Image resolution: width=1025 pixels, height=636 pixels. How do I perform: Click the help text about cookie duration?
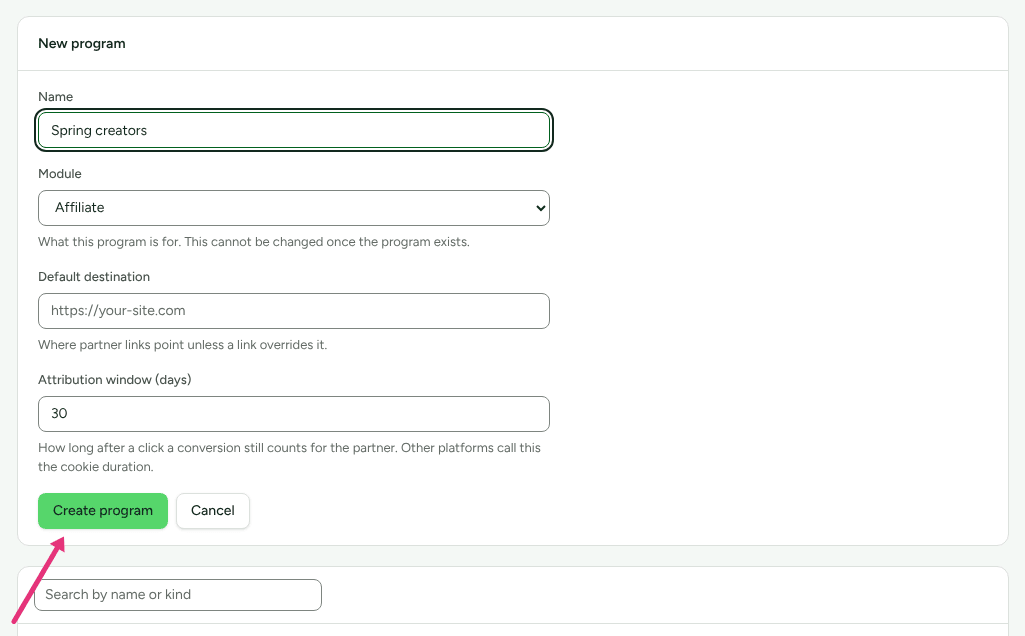click(289, 458)
